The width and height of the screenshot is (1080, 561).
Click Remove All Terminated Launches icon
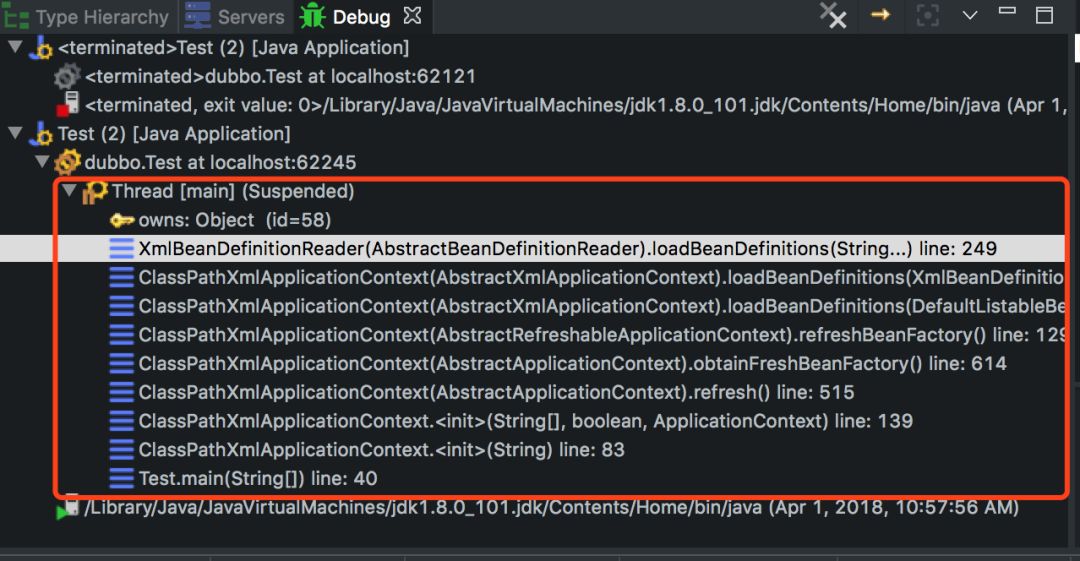[832, 15]
